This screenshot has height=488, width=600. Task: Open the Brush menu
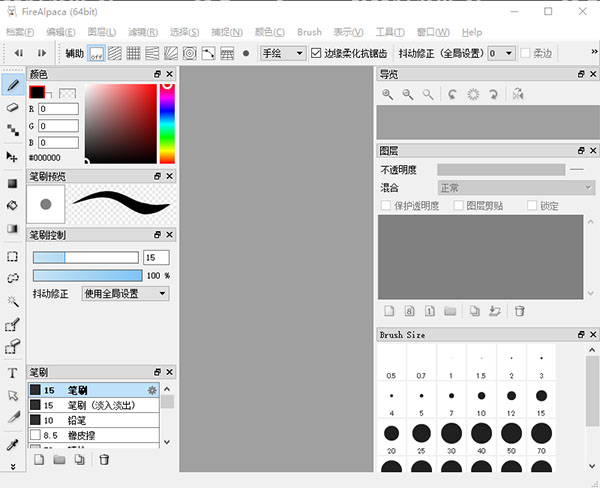pos(309,32)
